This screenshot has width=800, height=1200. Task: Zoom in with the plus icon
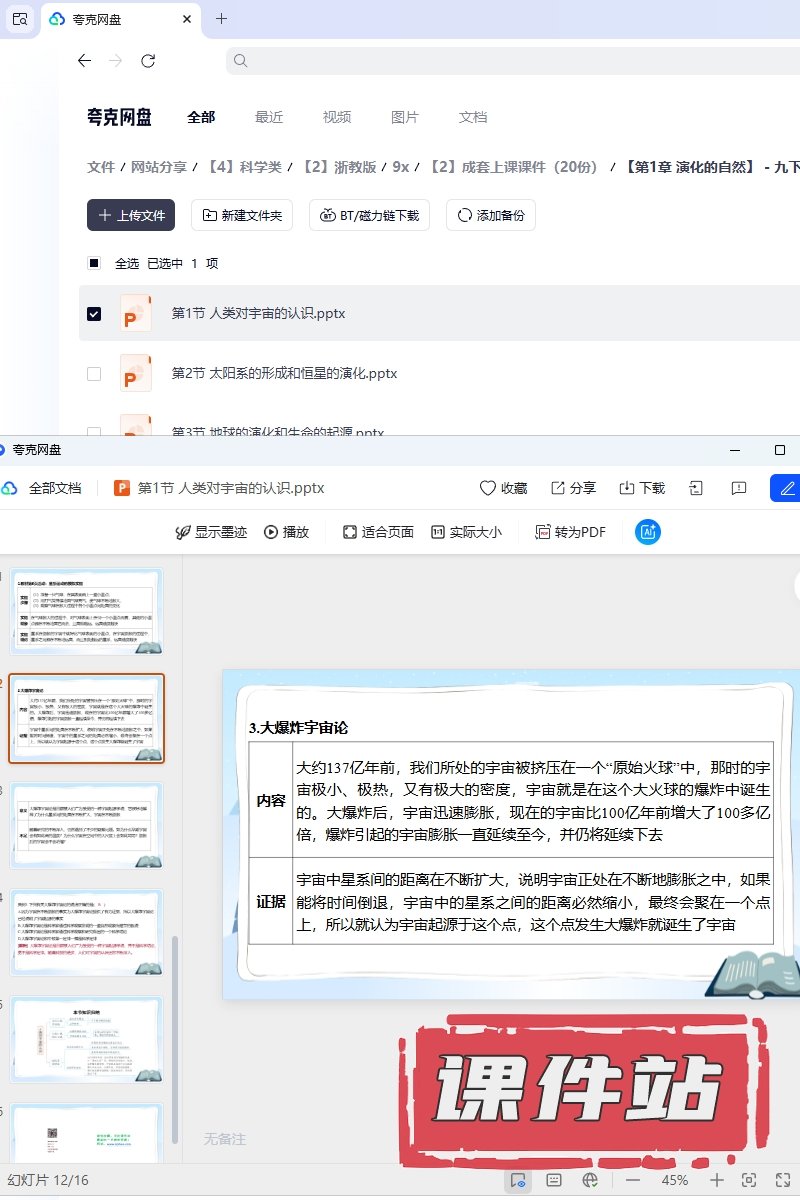coord(716,1180)
